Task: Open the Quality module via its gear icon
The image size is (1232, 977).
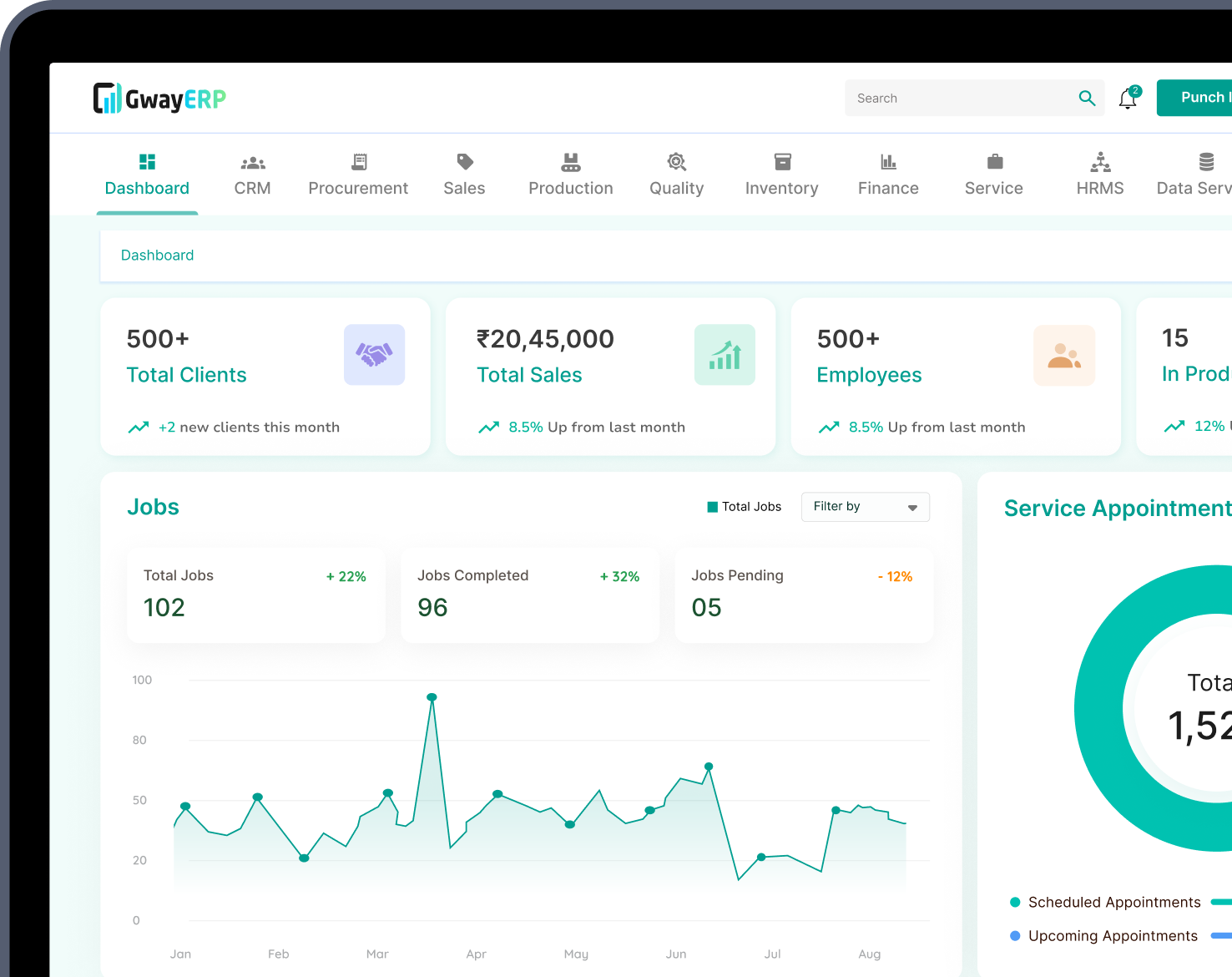Action: point(676,162)
